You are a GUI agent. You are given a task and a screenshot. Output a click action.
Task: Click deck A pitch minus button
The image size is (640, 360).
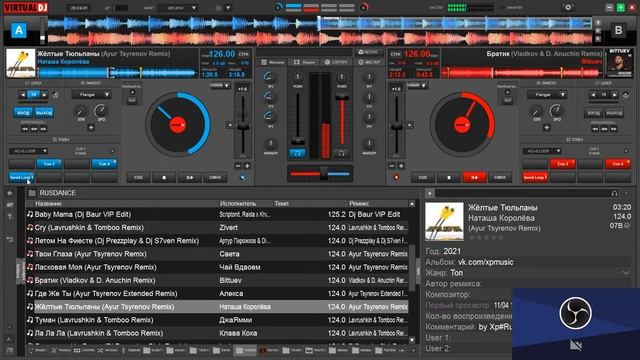(238, 166)
